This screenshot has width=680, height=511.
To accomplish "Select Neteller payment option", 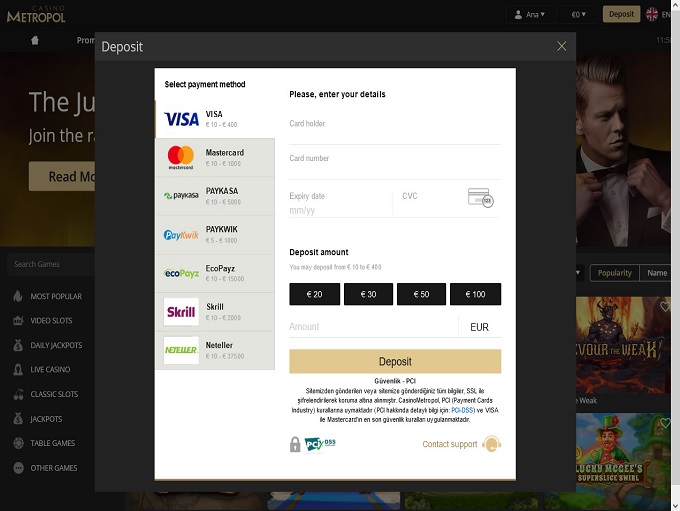I will [215, 350].
